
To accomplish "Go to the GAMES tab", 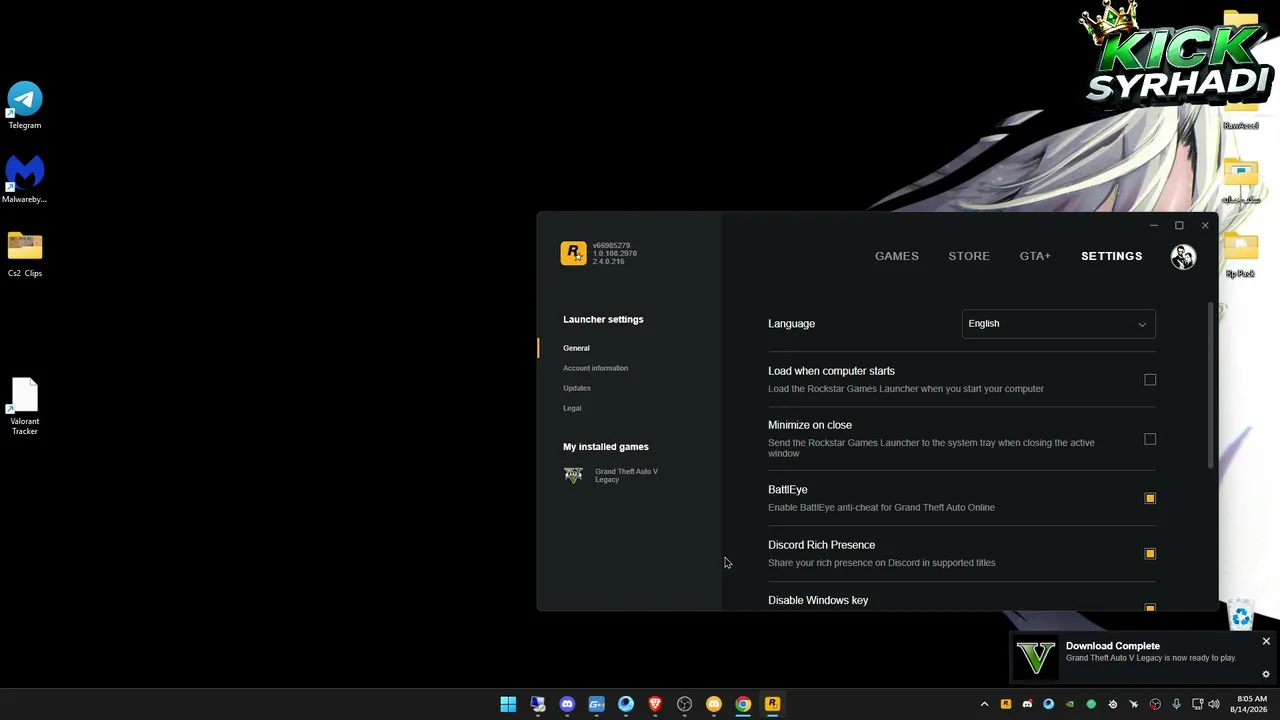I will 897,256.
